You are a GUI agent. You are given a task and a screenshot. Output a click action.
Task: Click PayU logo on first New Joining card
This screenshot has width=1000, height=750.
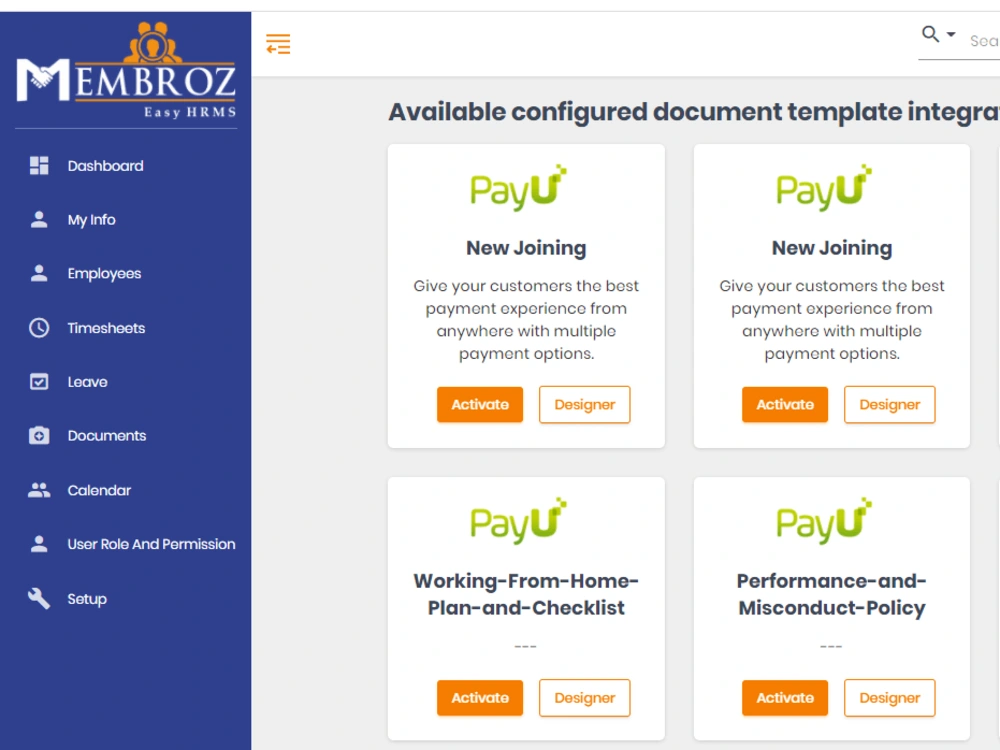[x=518, y=188]
